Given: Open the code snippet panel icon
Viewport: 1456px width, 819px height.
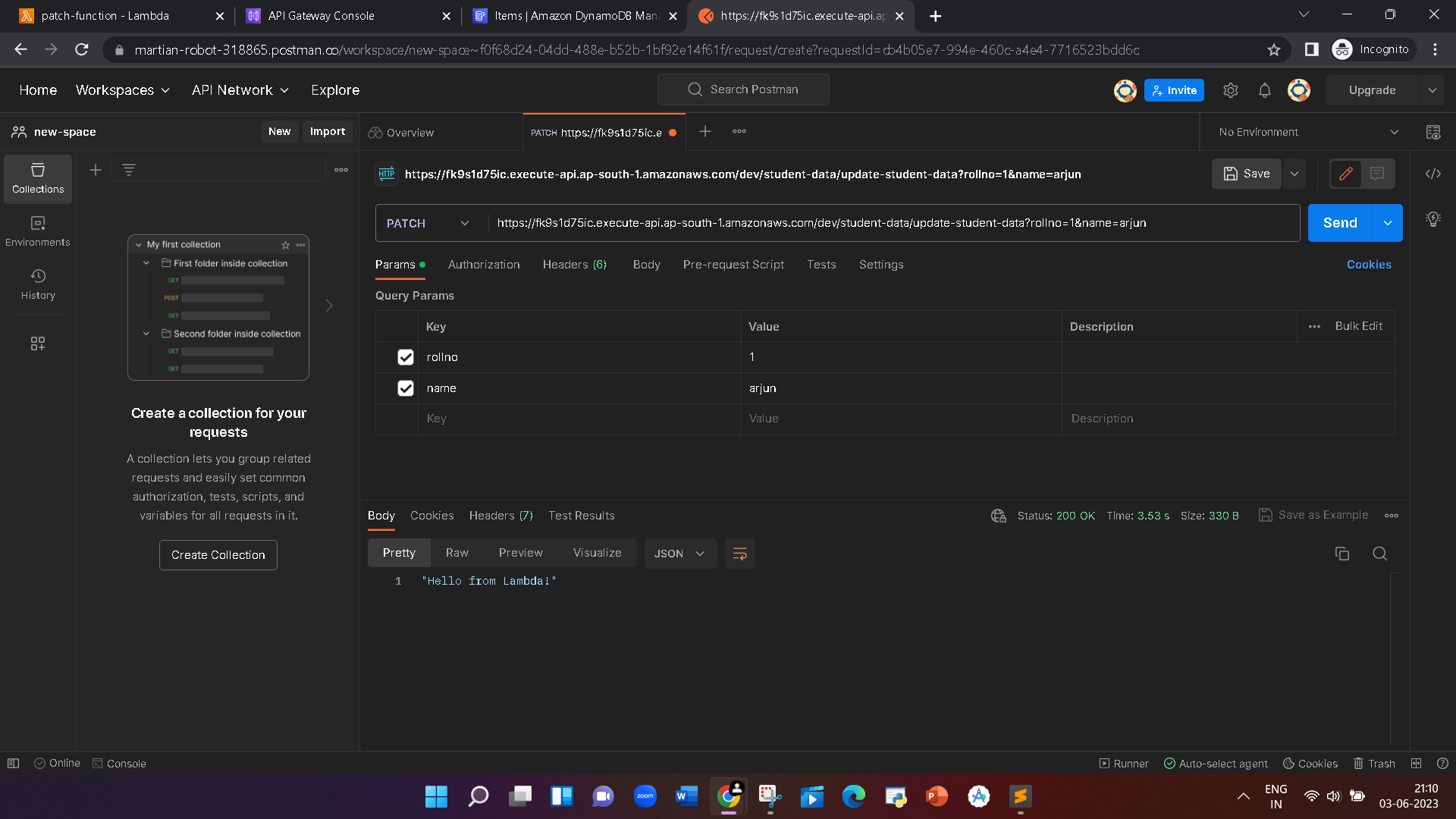Looking at the screenshot, I should click(x=1432, y=174).
